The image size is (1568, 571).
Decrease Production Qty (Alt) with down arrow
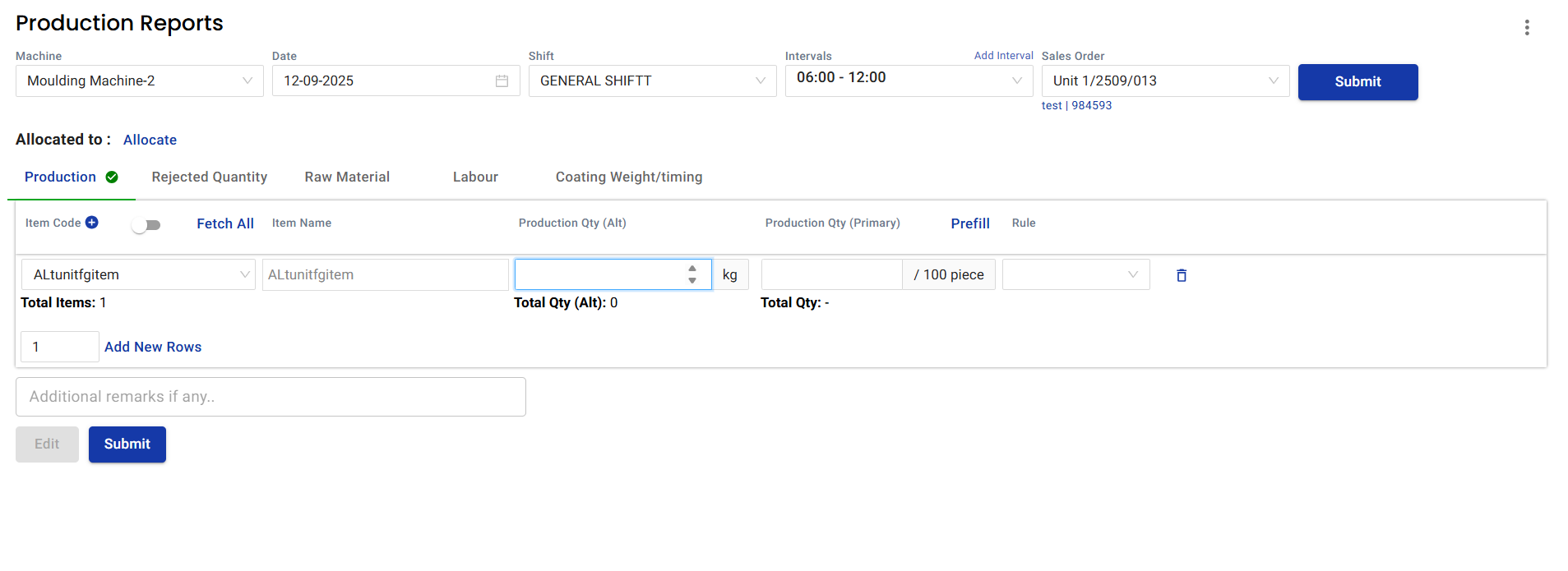click(692, 281)
